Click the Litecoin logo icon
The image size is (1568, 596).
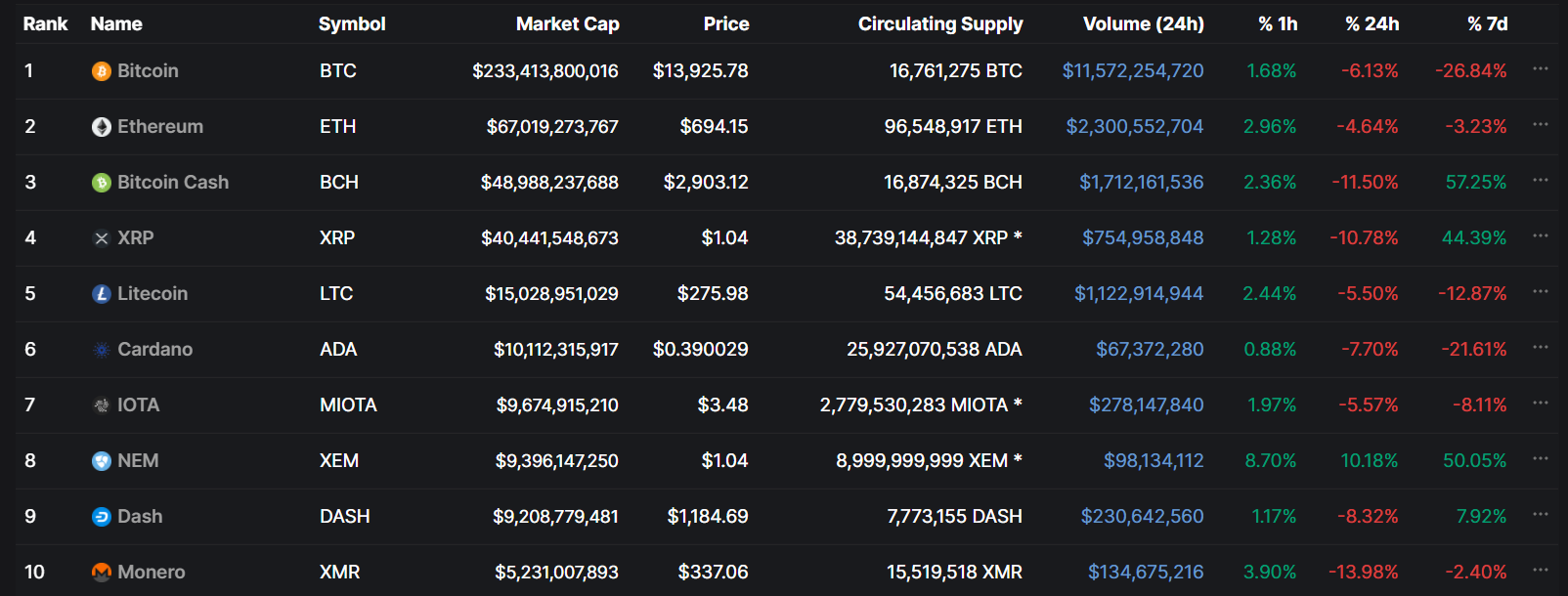click(x=101, y=294)
